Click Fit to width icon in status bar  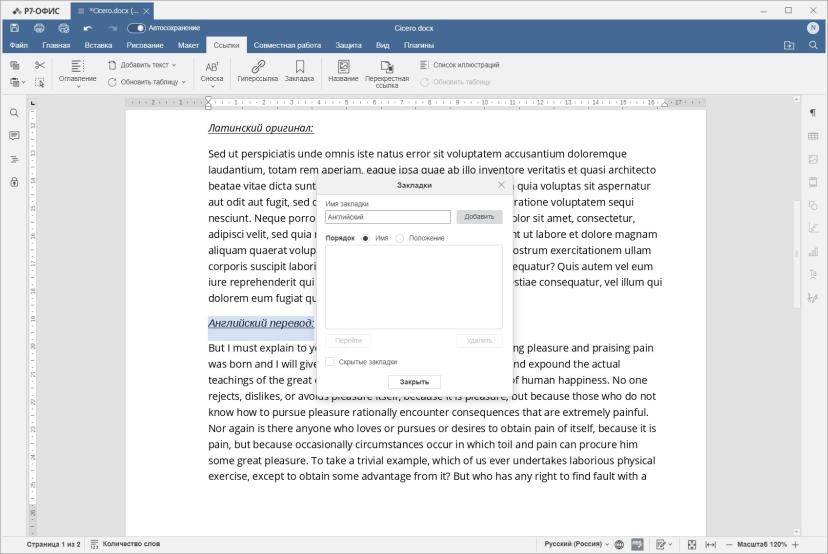pos(711,544)
